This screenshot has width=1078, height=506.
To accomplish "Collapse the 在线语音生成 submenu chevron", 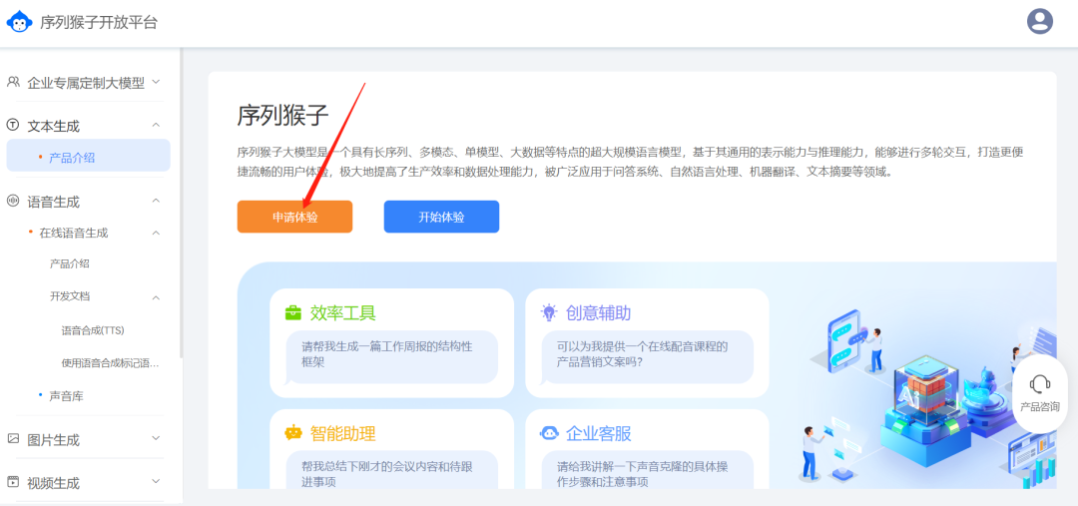I will tap(156, 233).
